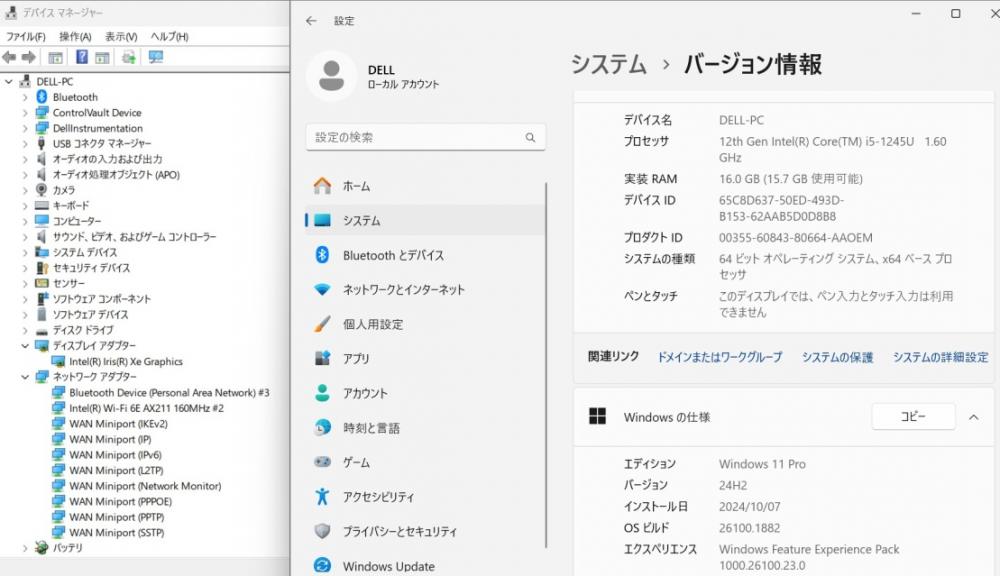
Task: Expand the ControlVault Device node
Action: click(x=25, y=113)
